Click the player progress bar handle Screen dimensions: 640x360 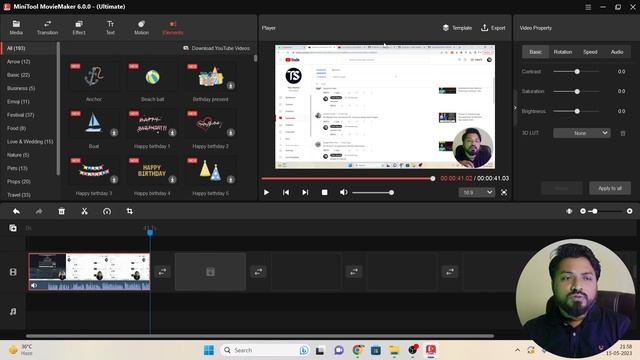(x=433, y=178)
